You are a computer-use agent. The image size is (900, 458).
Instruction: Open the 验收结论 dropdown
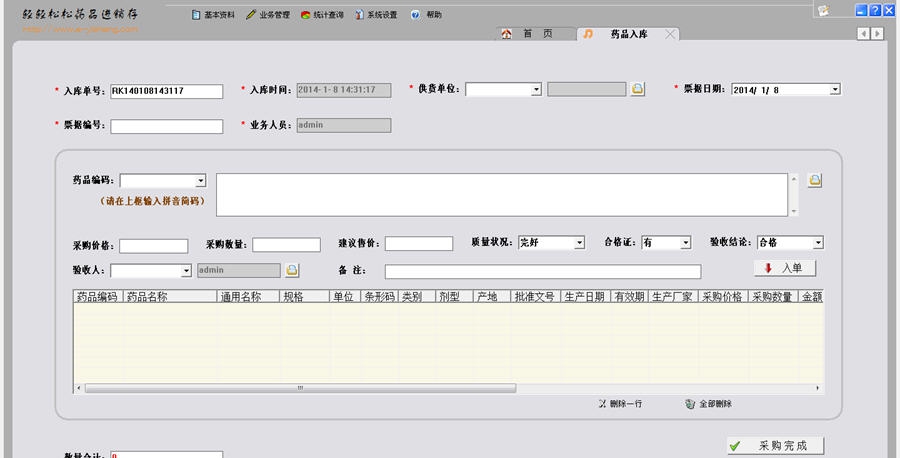(x=818, y=243)
